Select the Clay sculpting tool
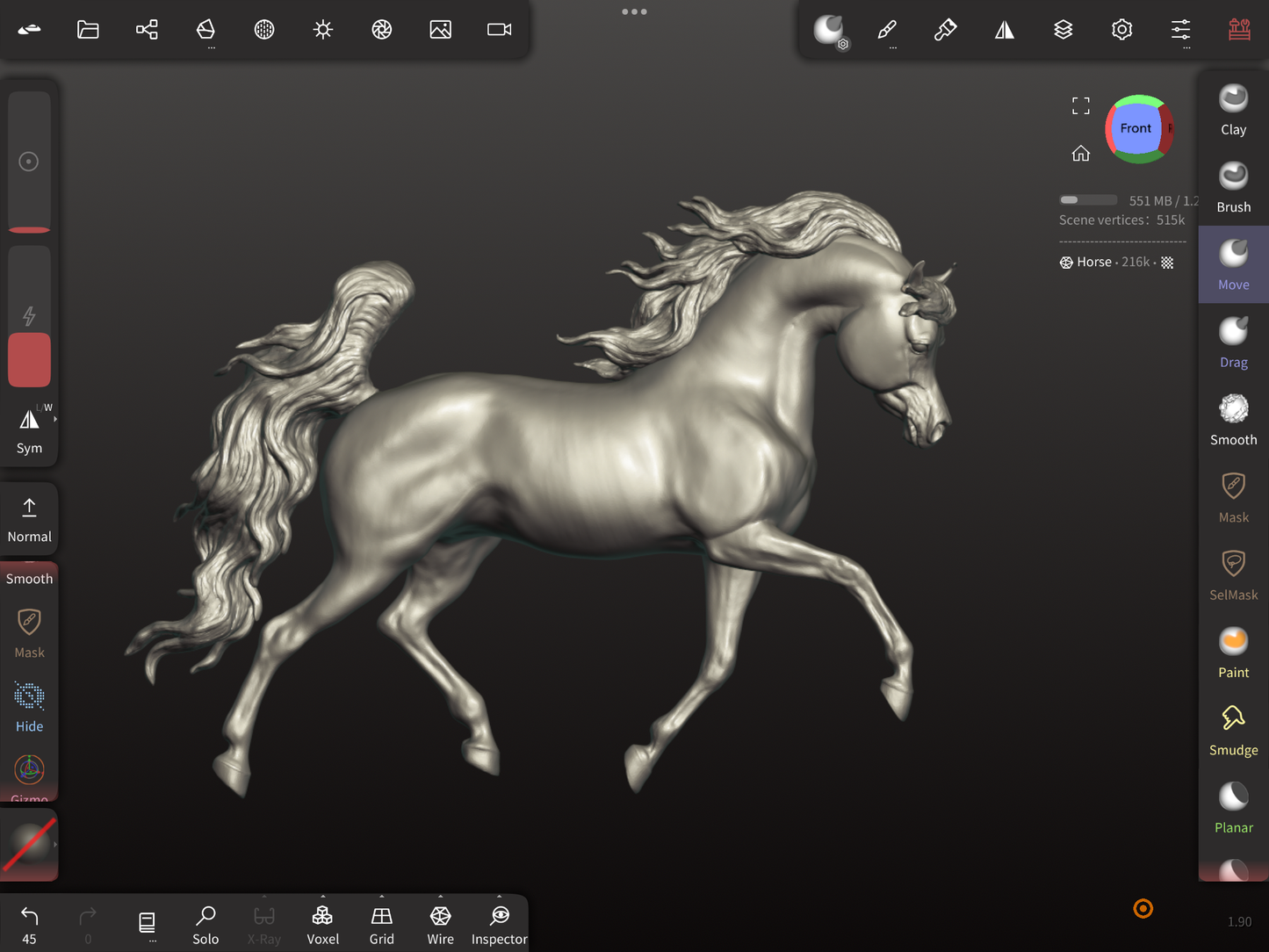Image resolution: width=1269 pixels, height=952 pixels. point(1233,110)
